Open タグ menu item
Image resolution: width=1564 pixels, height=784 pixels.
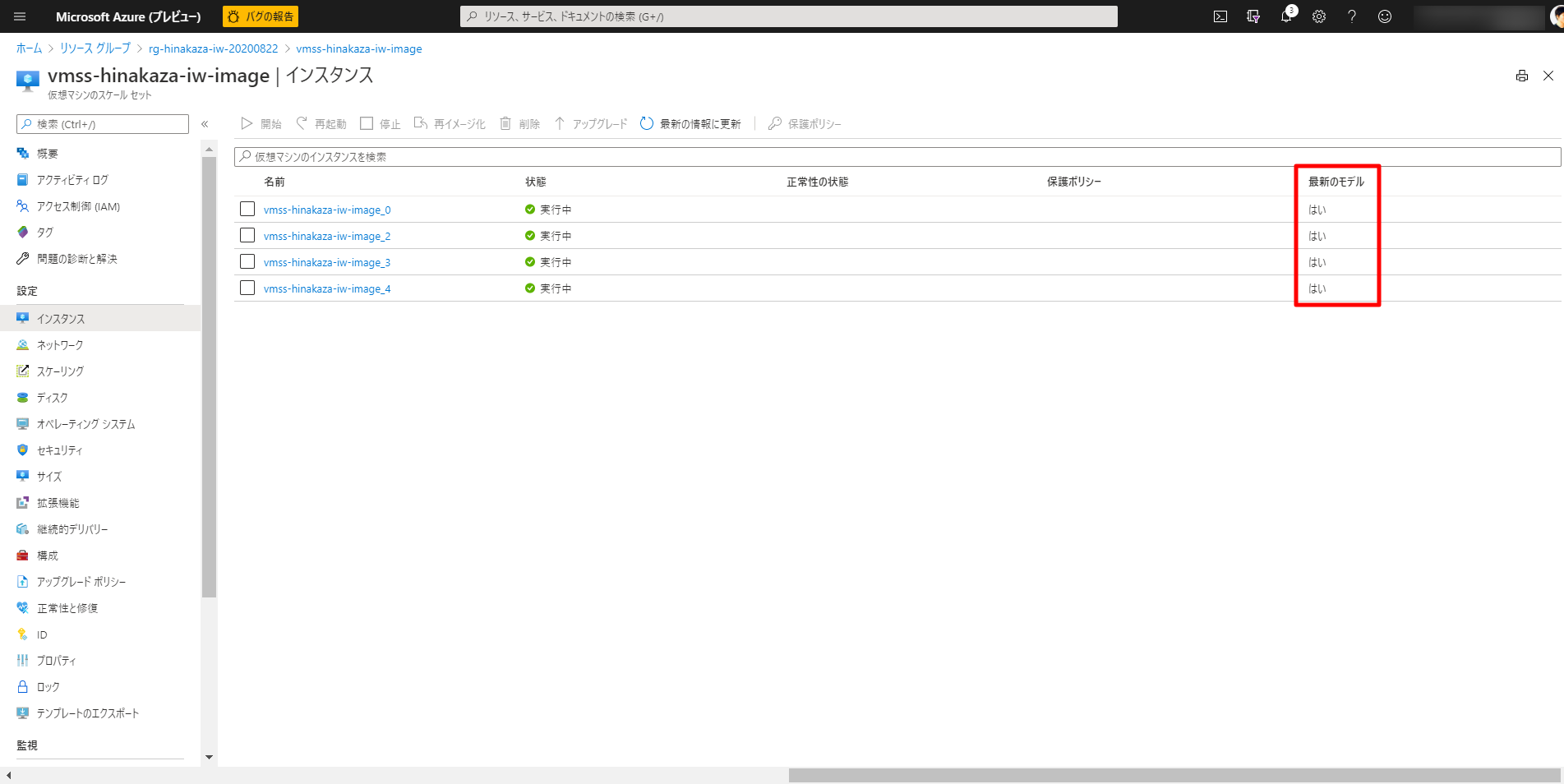(100, 233)
